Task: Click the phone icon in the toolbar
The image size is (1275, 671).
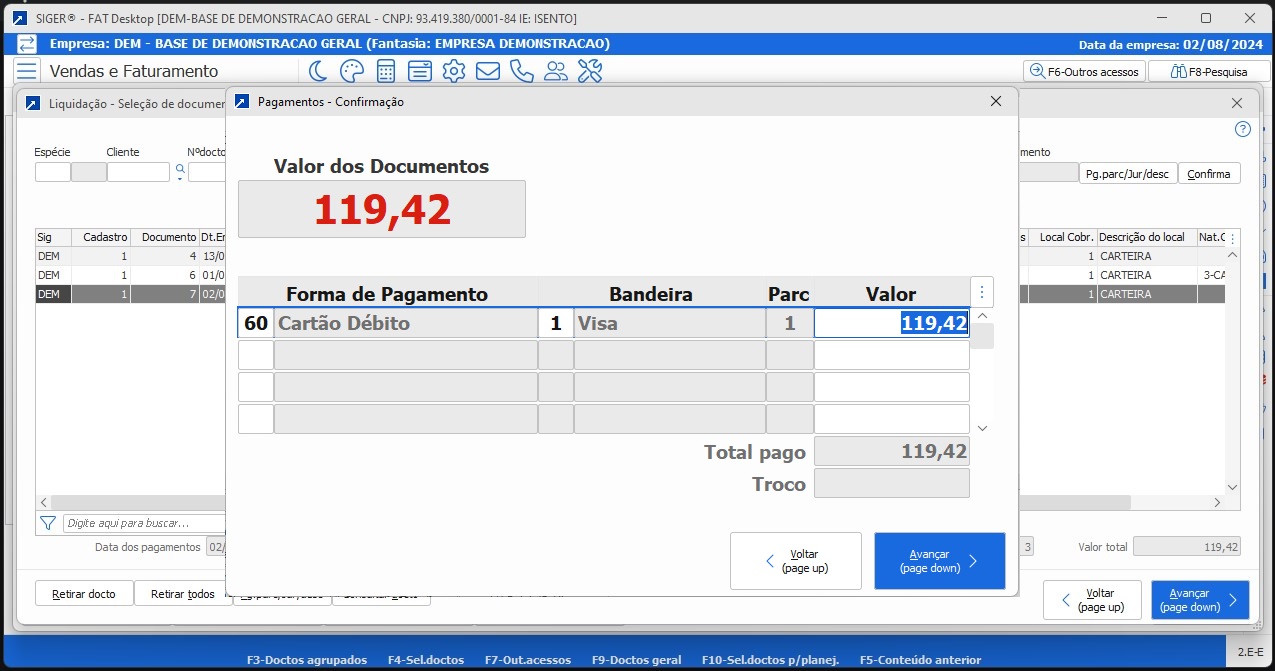Action: point(522,71)
